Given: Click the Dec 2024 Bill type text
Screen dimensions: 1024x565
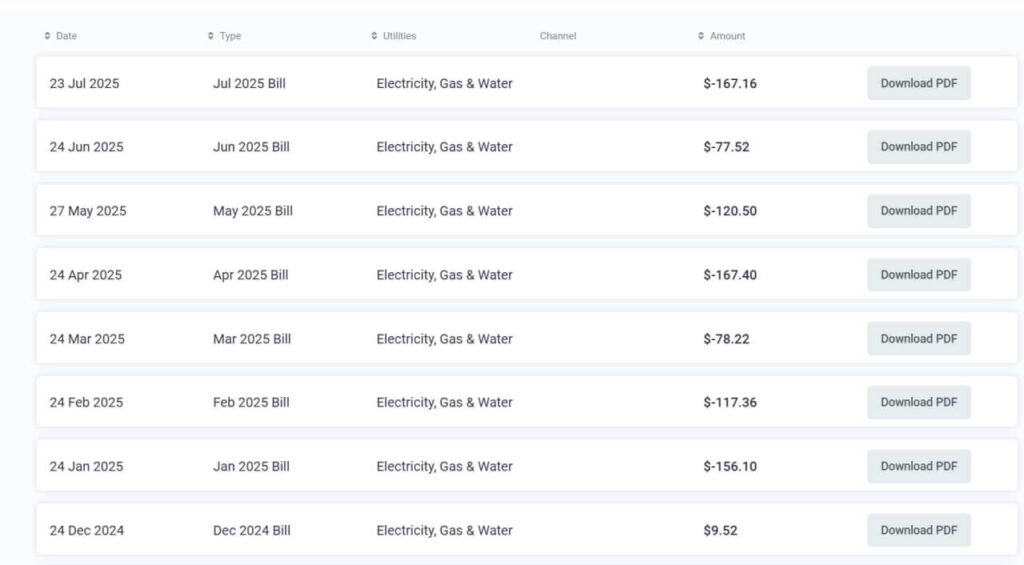Looking at the screenshot, I should 252,530.
